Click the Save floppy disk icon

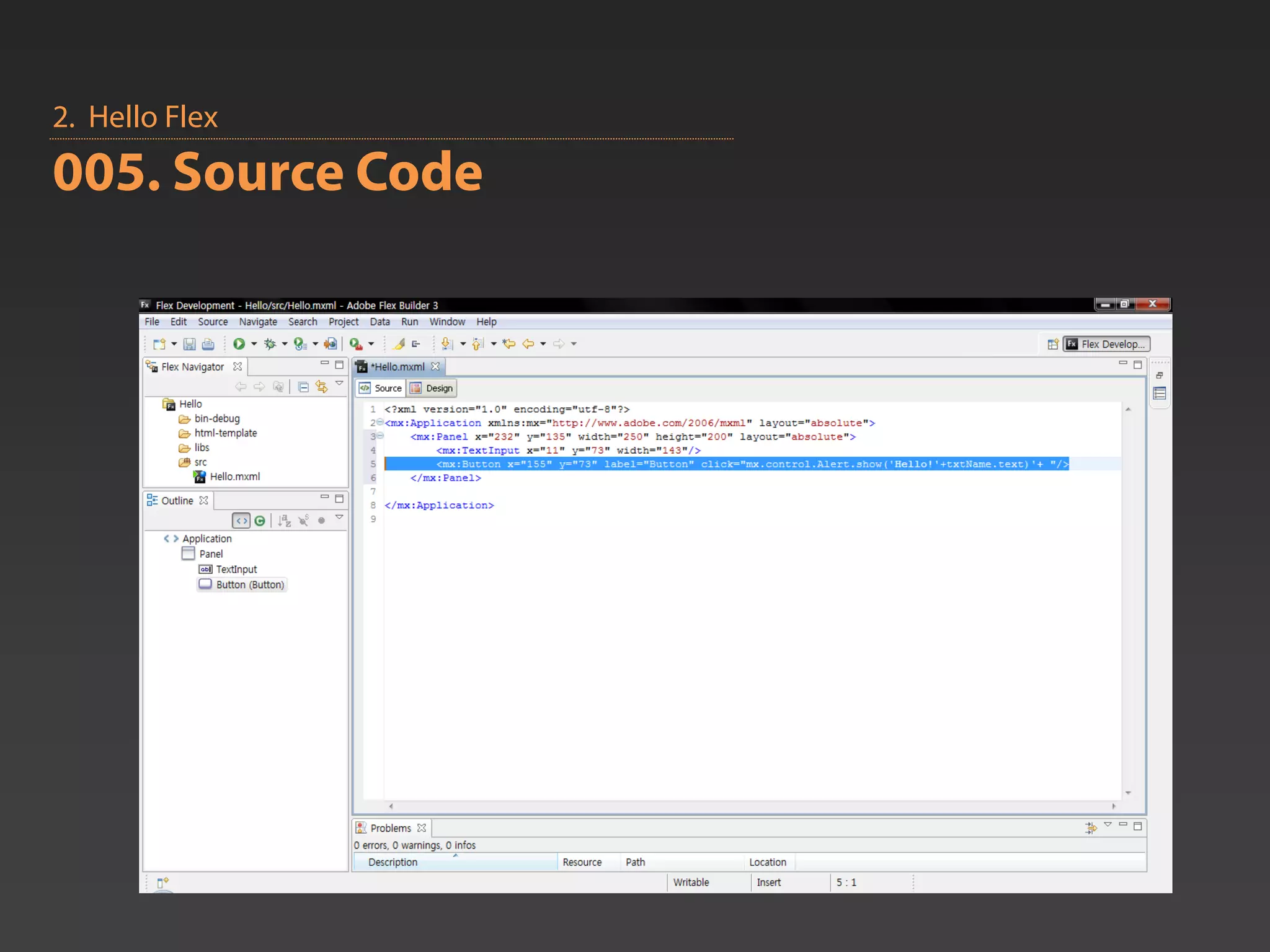pos(190,344)
